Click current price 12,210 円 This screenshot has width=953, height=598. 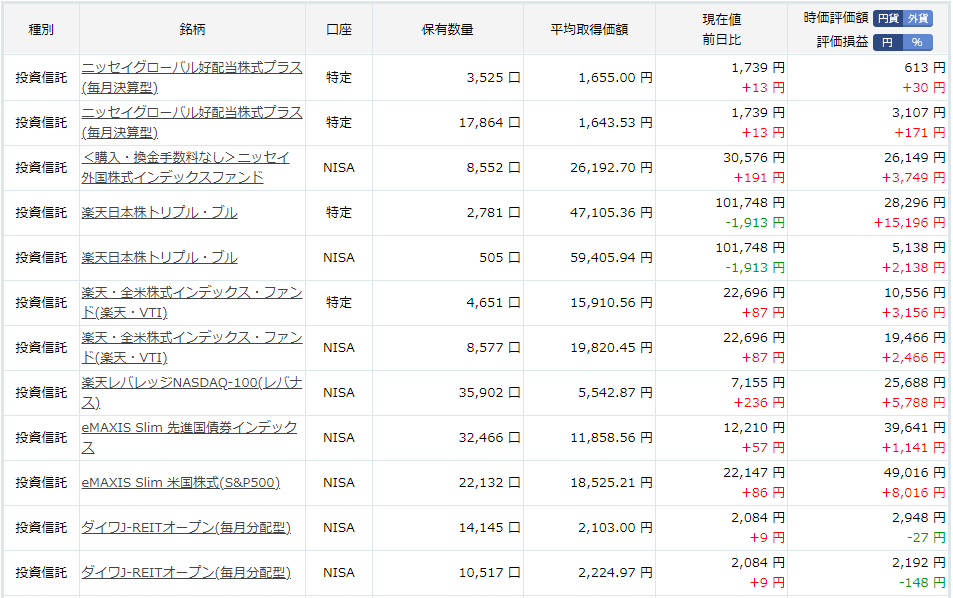754,427
